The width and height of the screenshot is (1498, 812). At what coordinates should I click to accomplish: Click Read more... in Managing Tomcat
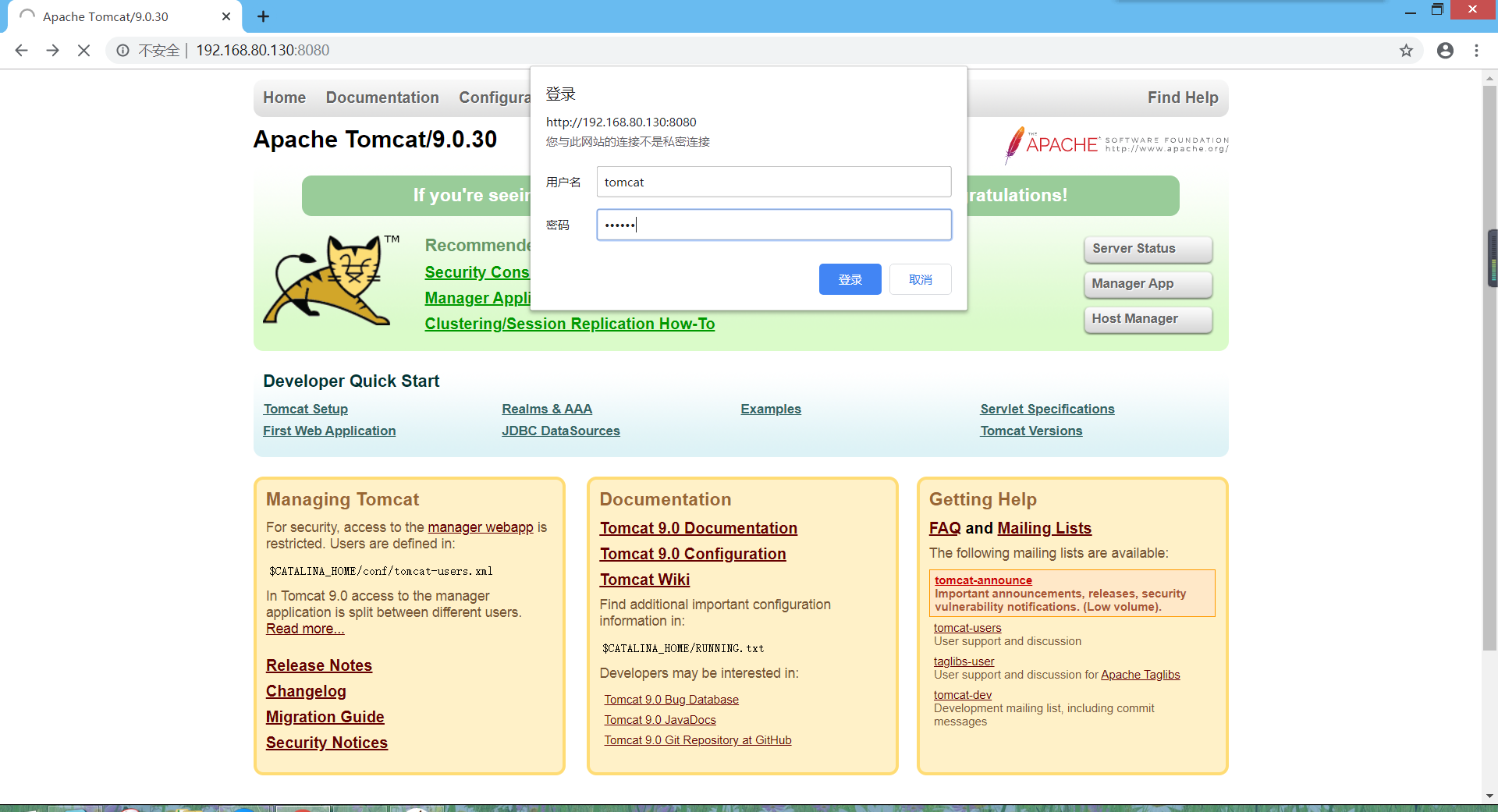pyautogui.click(x=305, y=629)
